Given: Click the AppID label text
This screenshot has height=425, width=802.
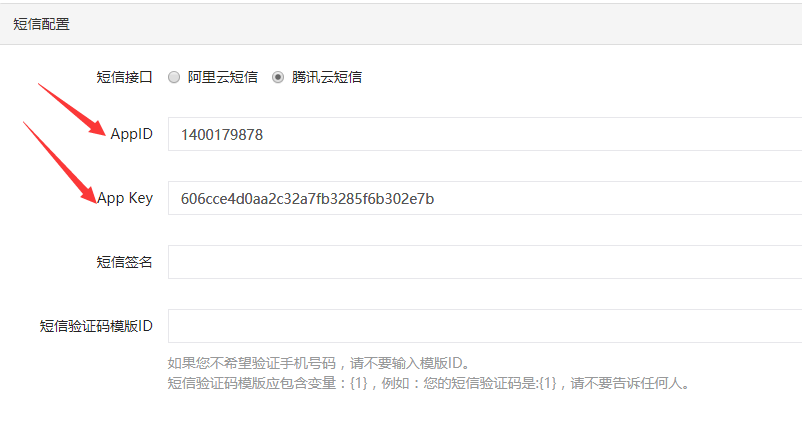Looking at the screenshot, I should tap(131, 134).
